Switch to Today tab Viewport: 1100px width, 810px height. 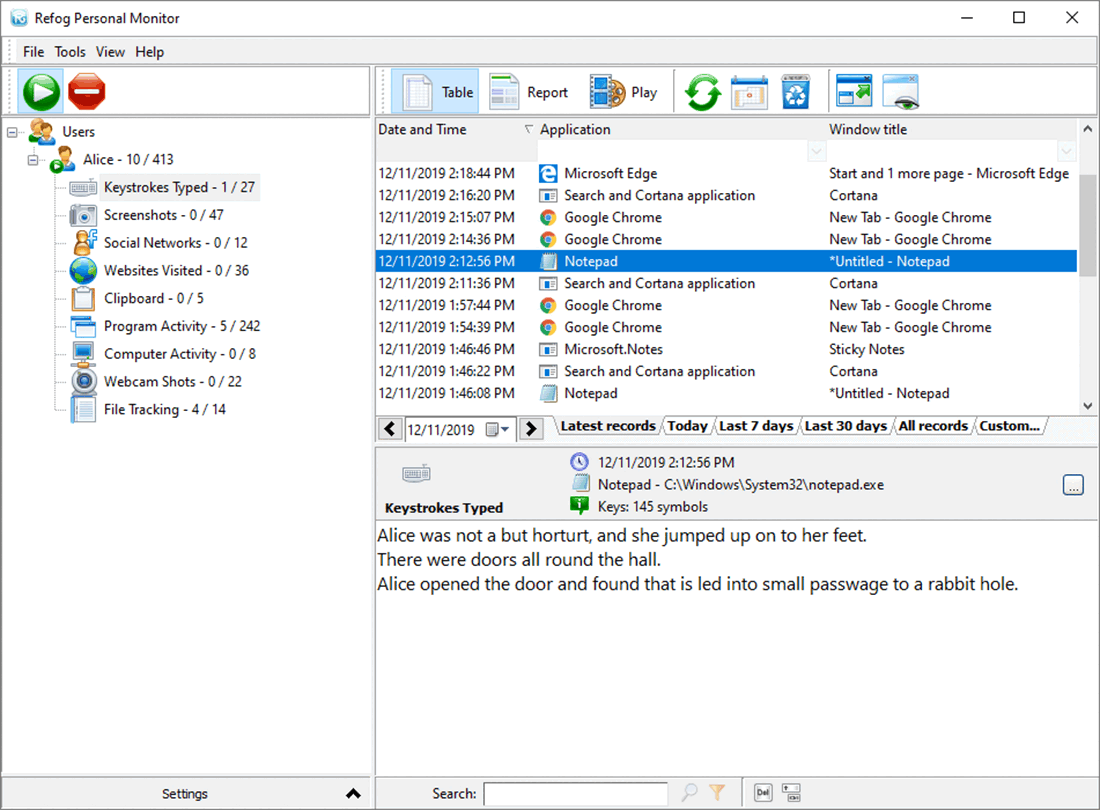pyautogui.click(x=688, y=426)
